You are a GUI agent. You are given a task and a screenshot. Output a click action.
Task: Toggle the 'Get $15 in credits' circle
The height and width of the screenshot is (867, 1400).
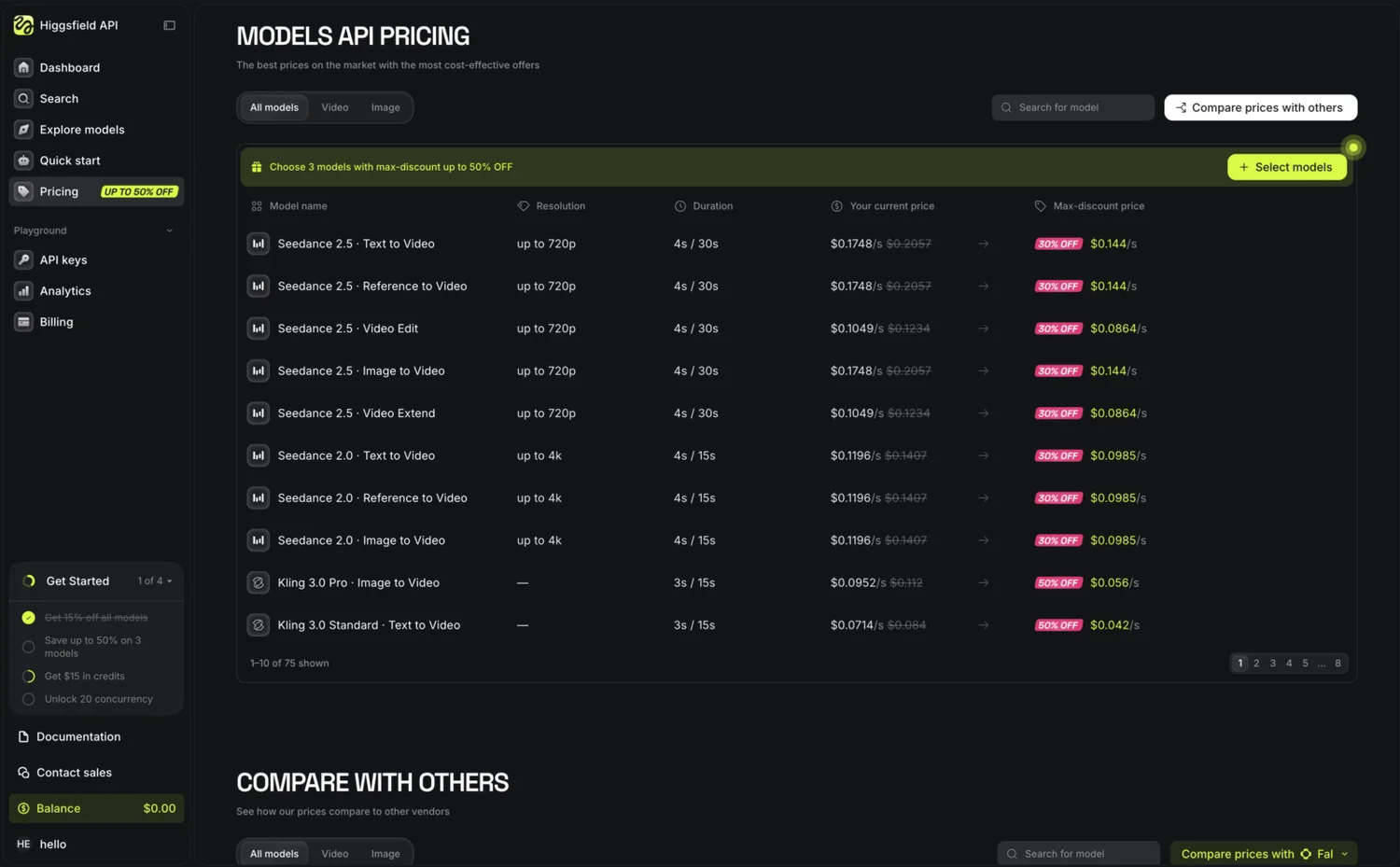pos(28,677)
